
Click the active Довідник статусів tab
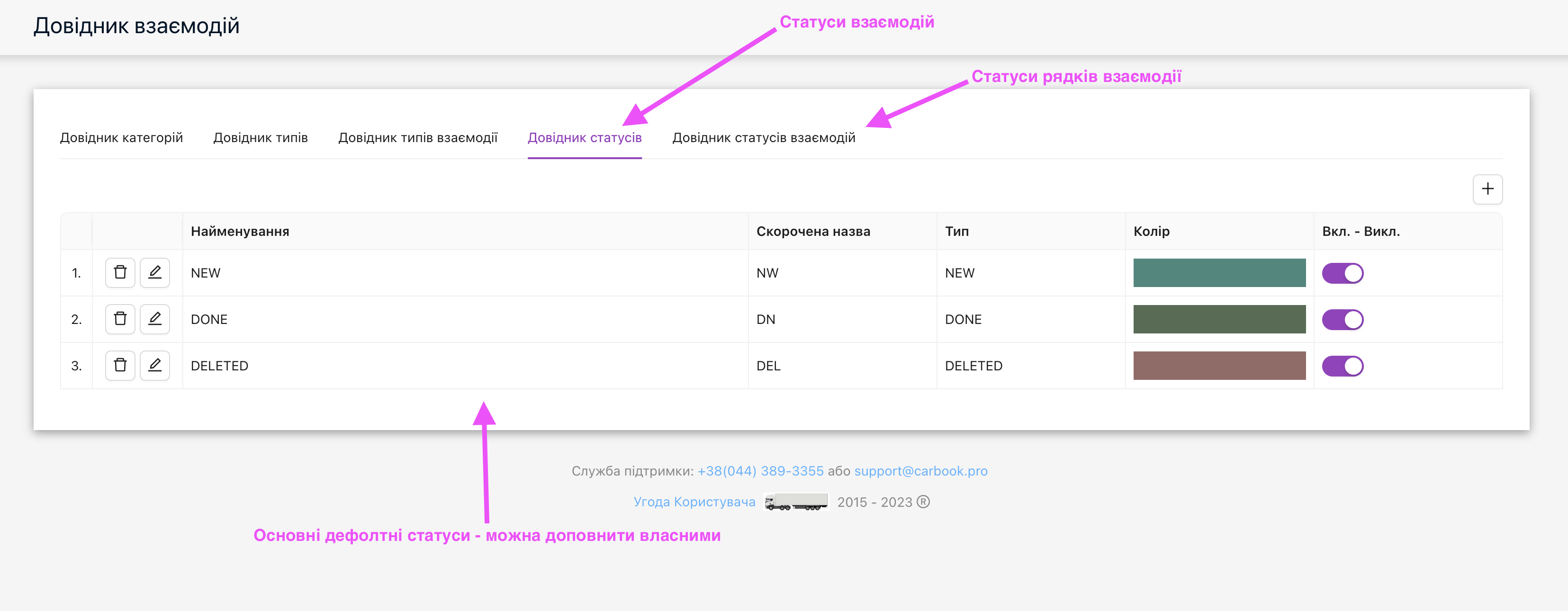coord(585,137)
